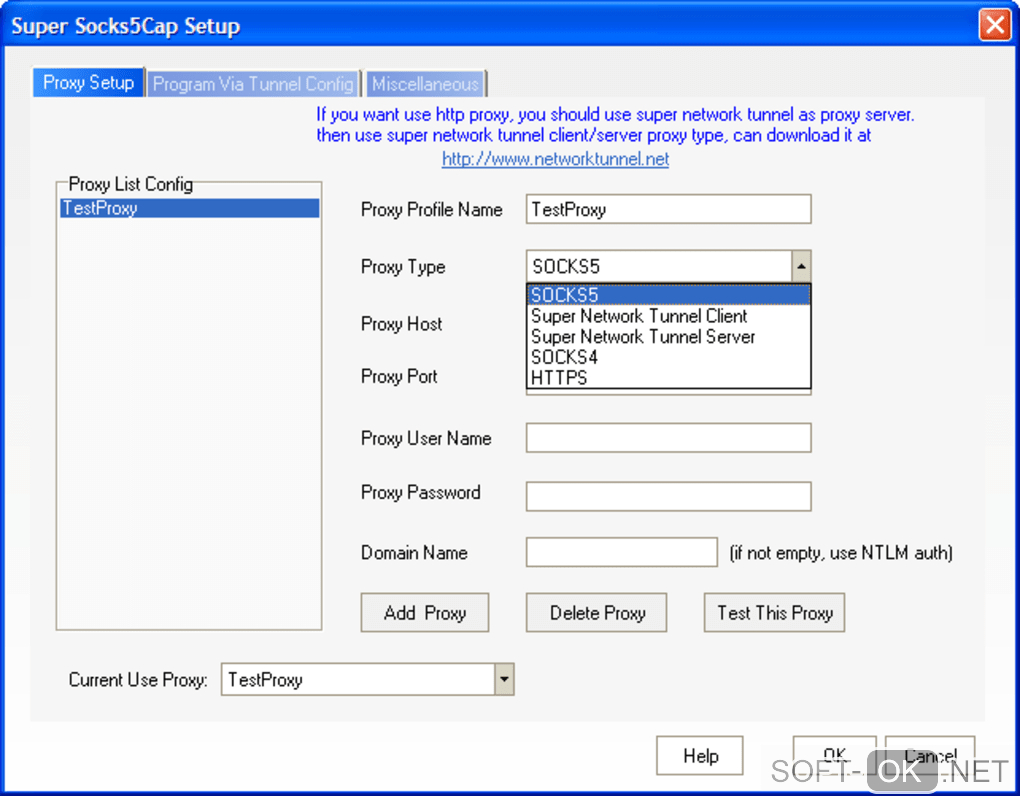
Task: Choose Super Network Tunnel Client option
Action: point(669,316)
